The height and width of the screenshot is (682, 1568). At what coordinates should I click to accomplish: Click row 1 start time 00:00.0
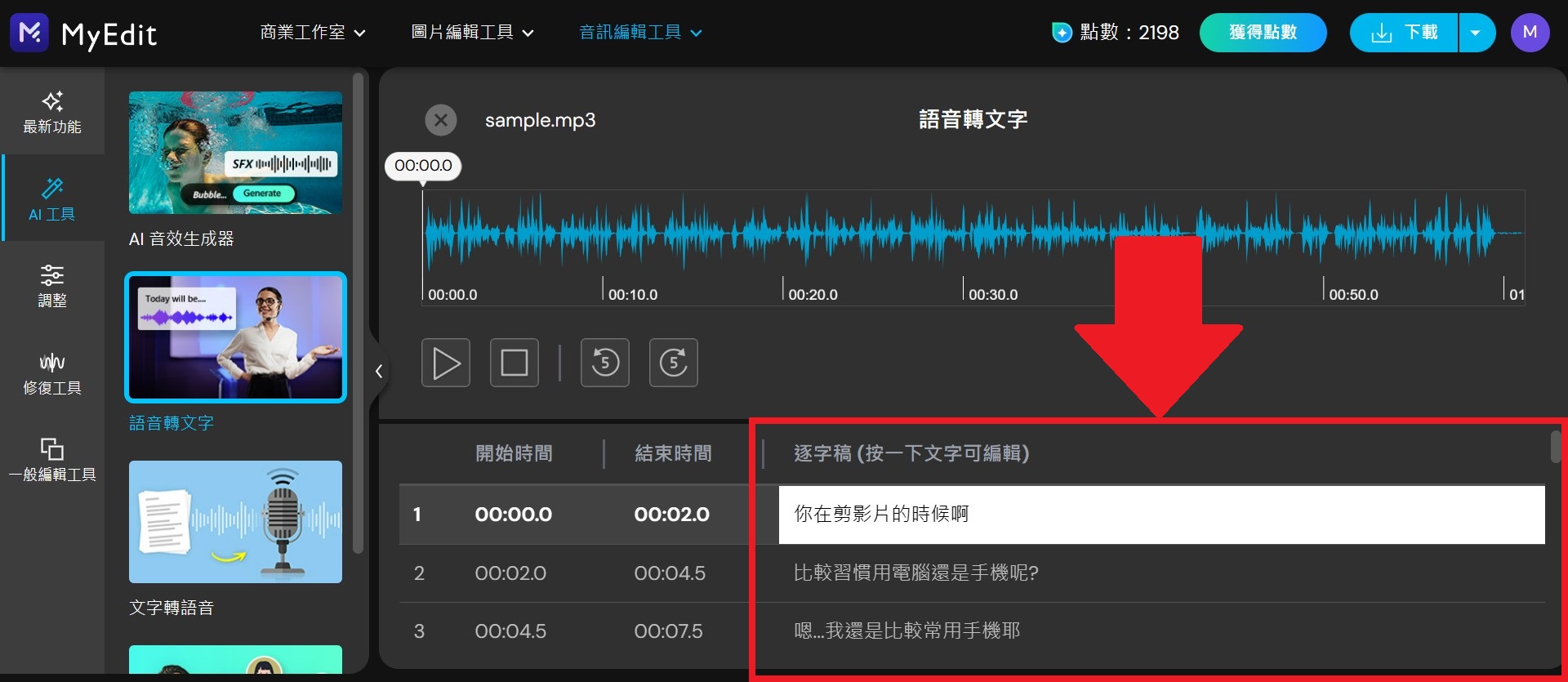[x=514, y=515]
